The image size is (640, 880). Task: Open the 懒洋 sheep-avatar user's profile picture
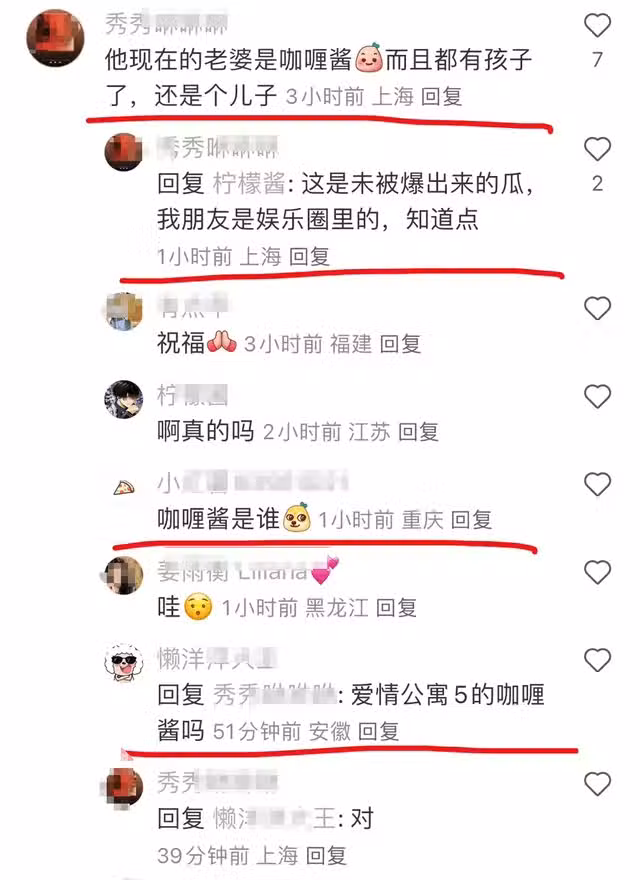click(124, 662)
